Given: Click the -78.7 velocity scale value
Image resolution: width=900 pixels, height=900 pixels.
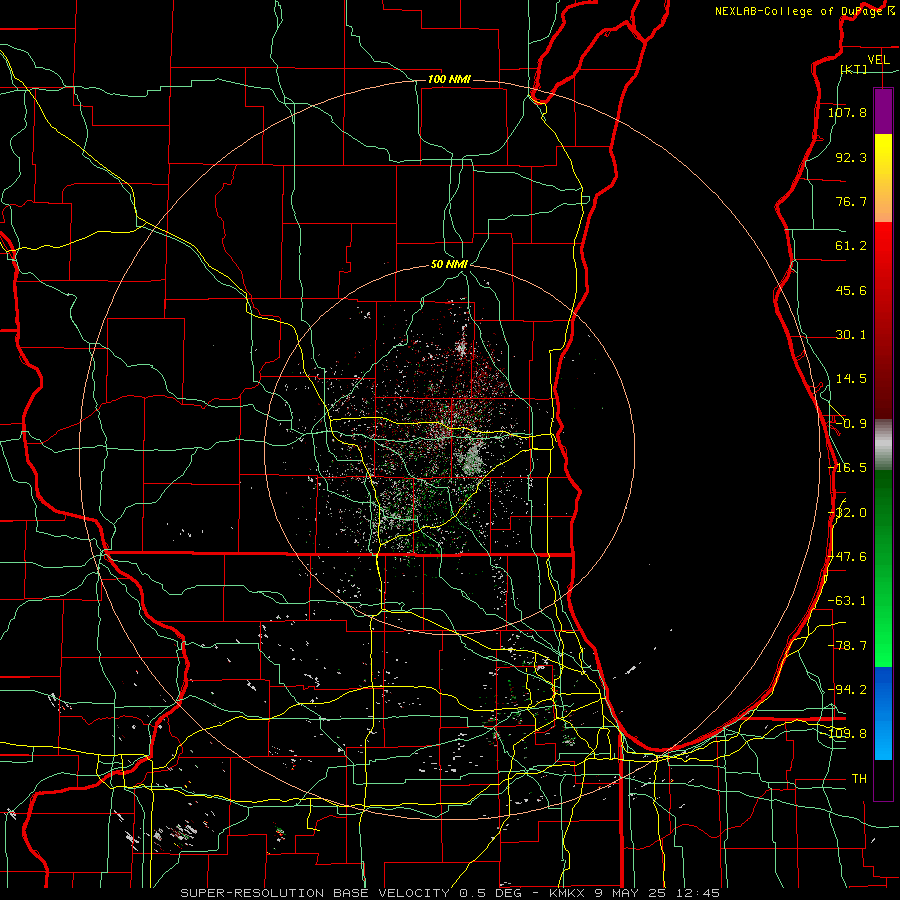Looking at the screenshot, I should [x=847, y=646].
